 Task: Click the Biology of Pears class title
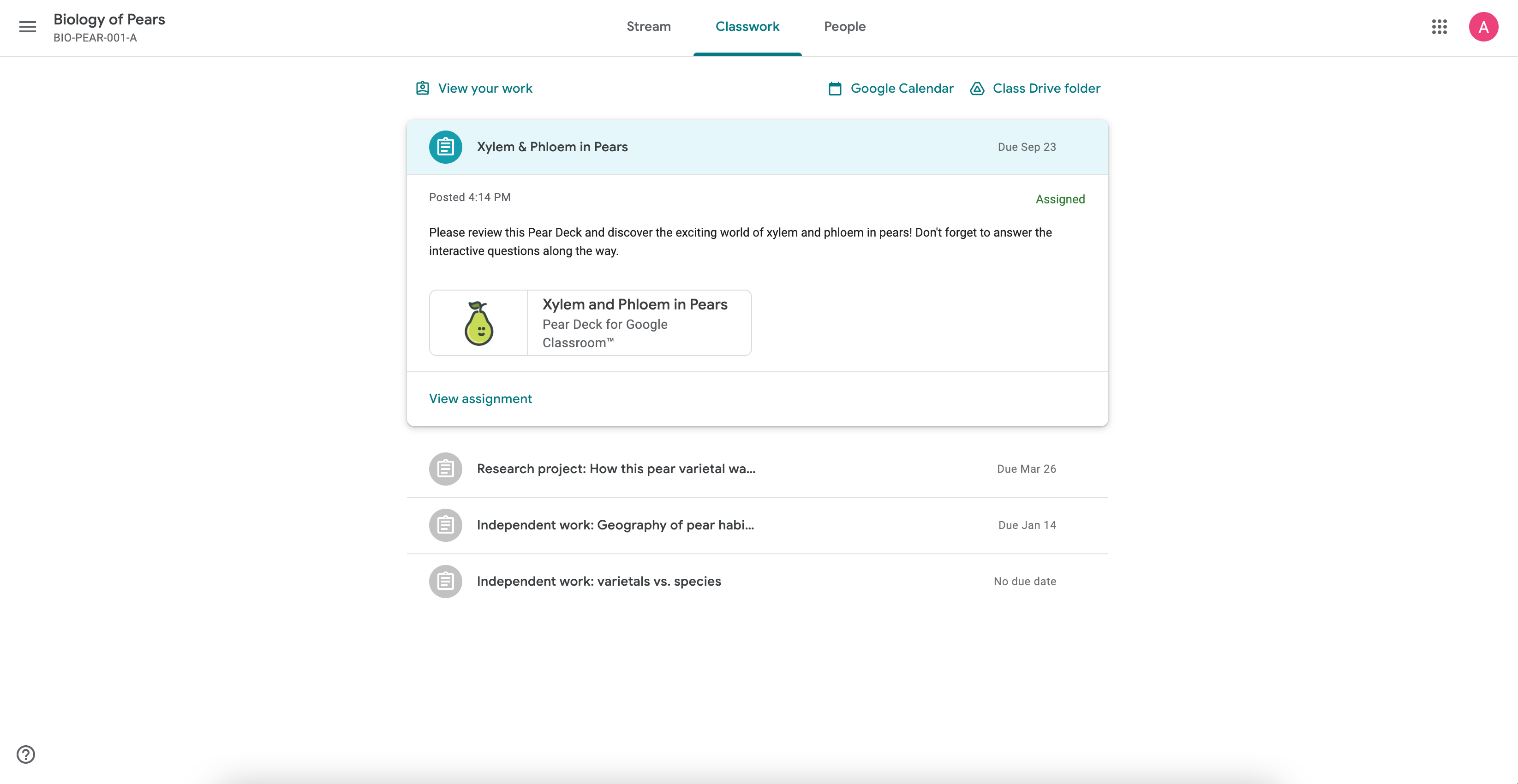tap(109, 19)
